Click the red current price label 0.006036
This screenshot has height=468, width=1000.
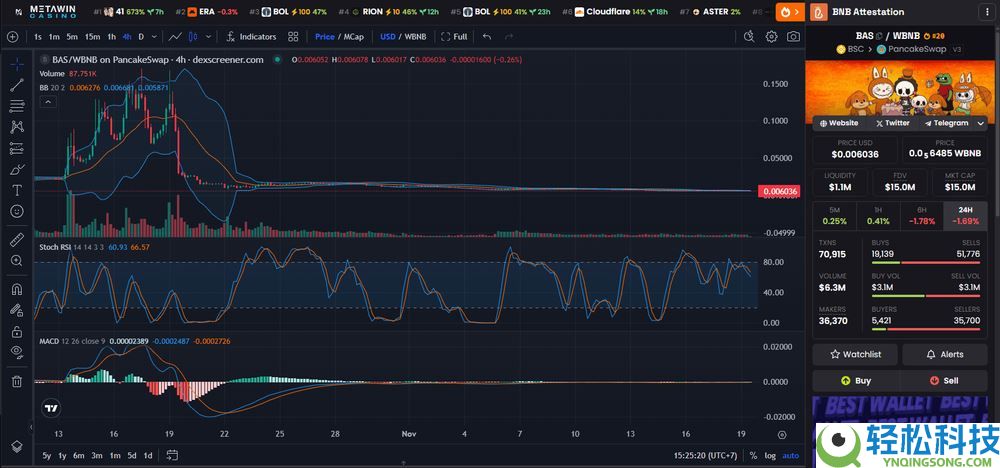[x=780, y=191]
